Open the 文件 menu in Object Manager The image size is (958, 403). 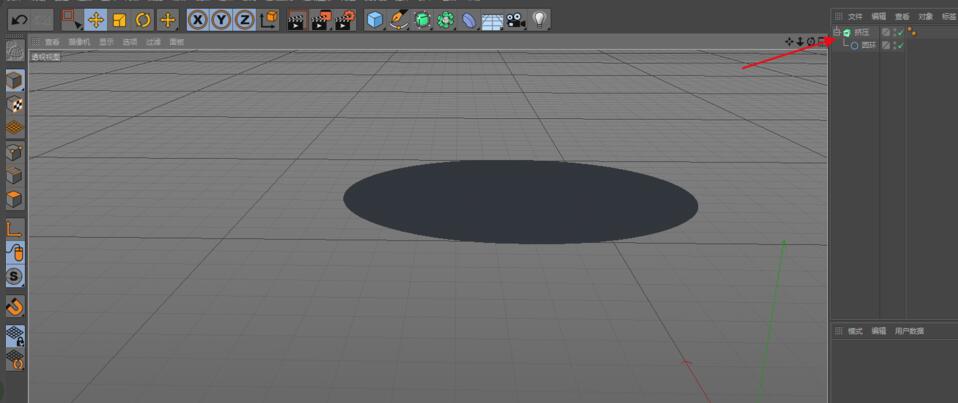(855, 16)
